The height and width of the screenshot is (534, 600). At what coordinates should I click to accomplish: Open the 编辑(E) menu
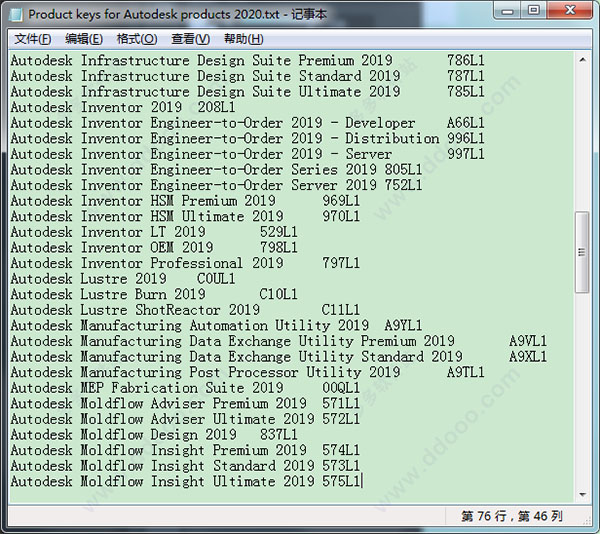pyautogui.click(x=84, y=39)
